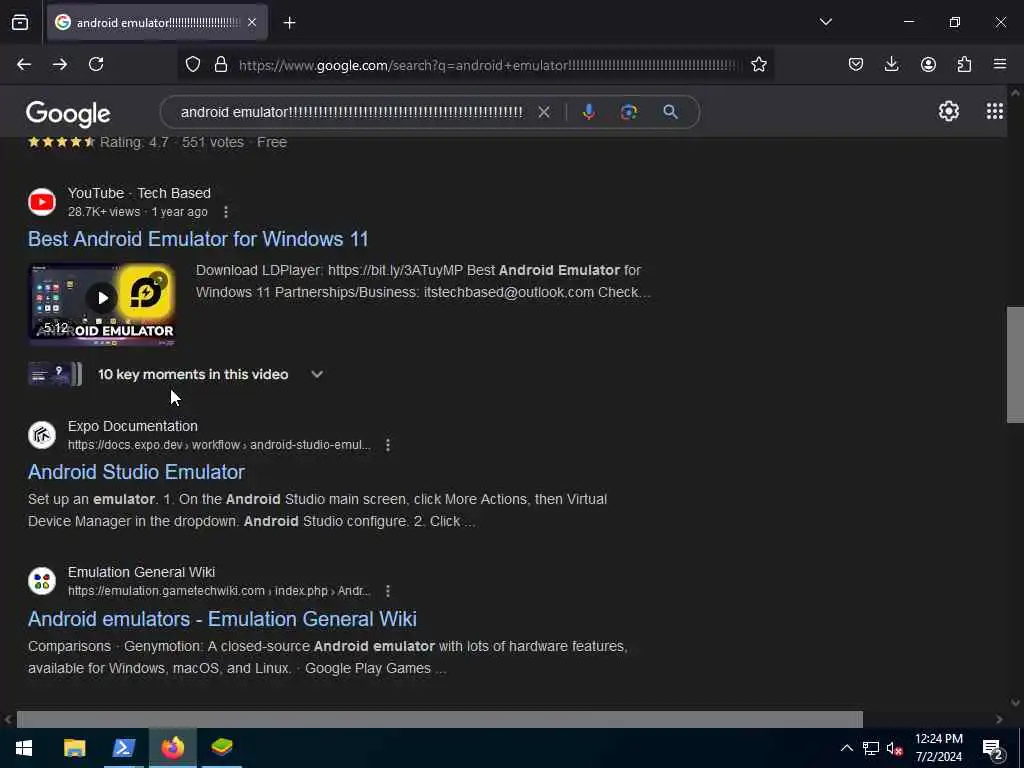Open more options for Emulation General Wiki result
The width and height of the screenshot is (1024, 768).
(388, 591)
